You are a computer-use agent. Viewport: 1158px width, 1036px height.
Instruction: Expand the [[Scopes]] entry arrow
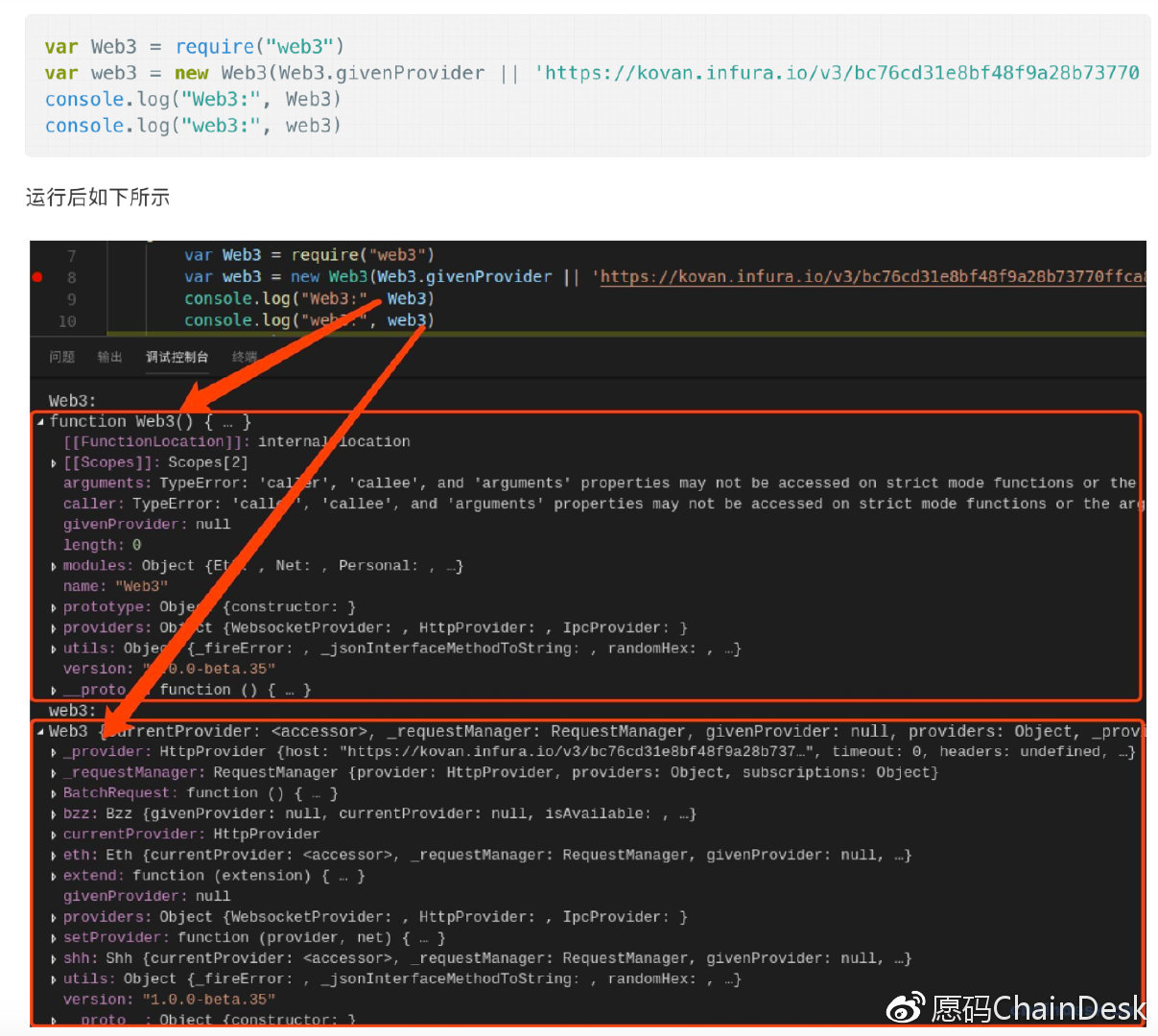click(54, 463)
